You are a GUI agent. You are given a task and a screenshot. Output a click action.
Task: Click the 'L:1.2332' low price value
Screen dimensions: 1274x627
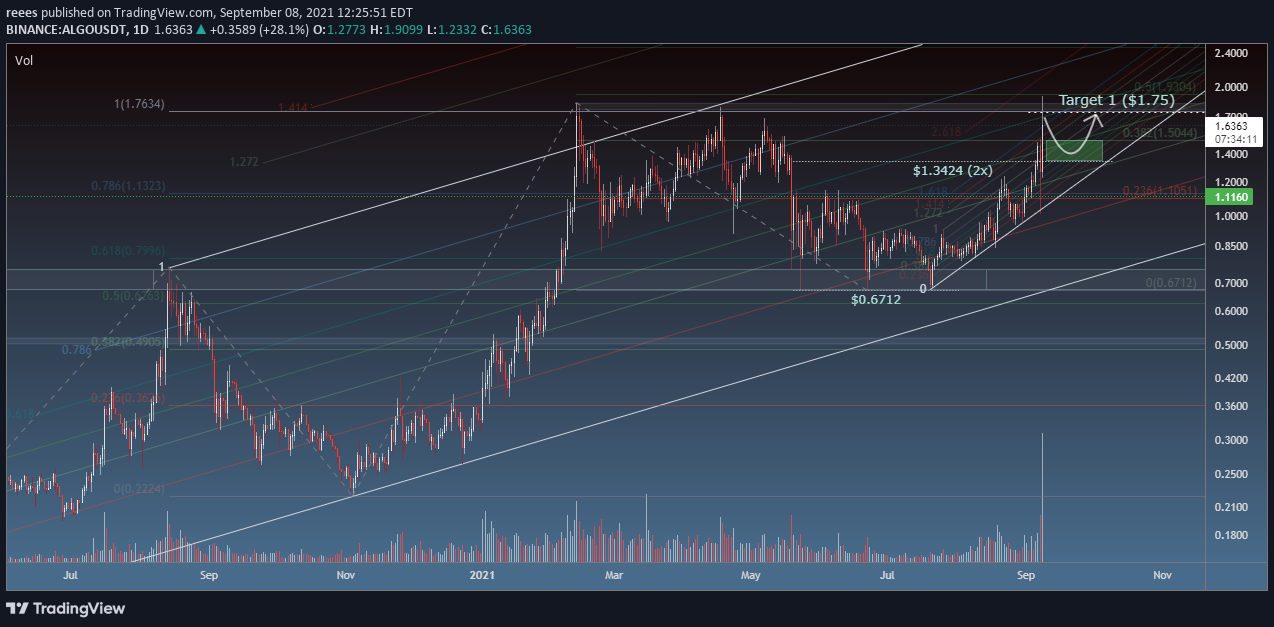point(453,30)
